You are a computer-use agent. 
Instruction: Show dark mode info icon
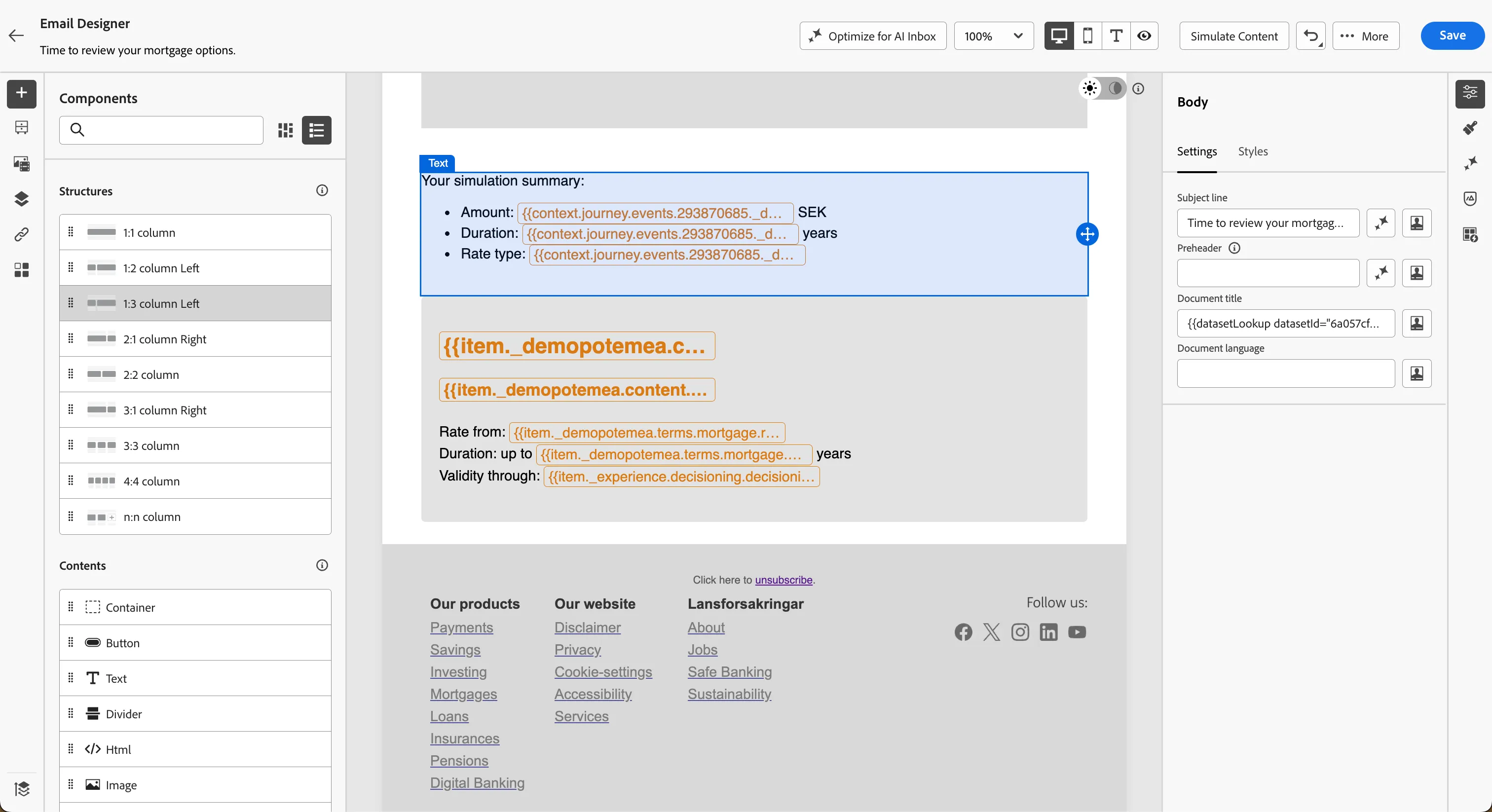[x=1138, y=89]
